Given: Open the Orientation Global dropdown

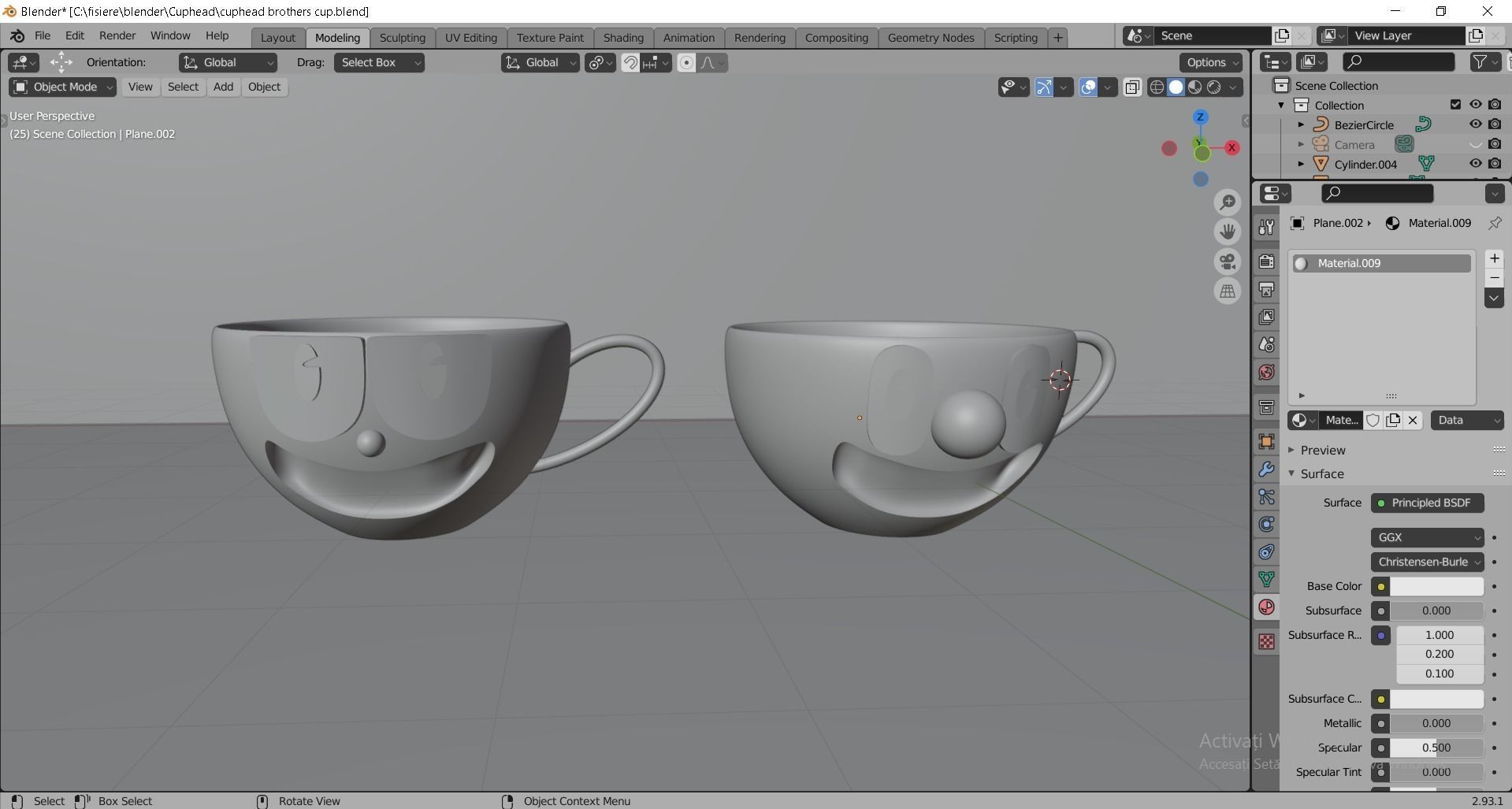Looking at the screenshot, I should coord(228,63).
